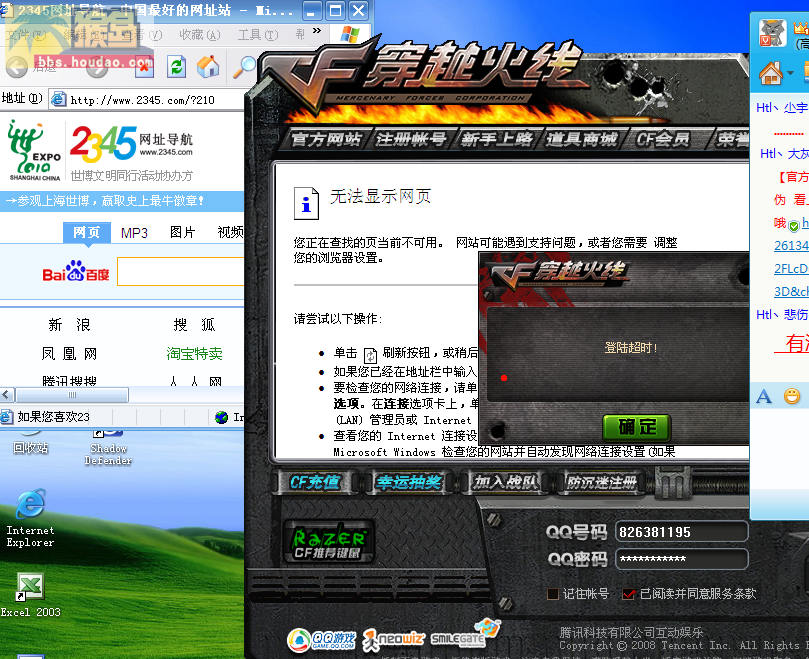The image size is (809, 659).
Task: Click the 防沉迷注册 button
Action: (601, 483)
